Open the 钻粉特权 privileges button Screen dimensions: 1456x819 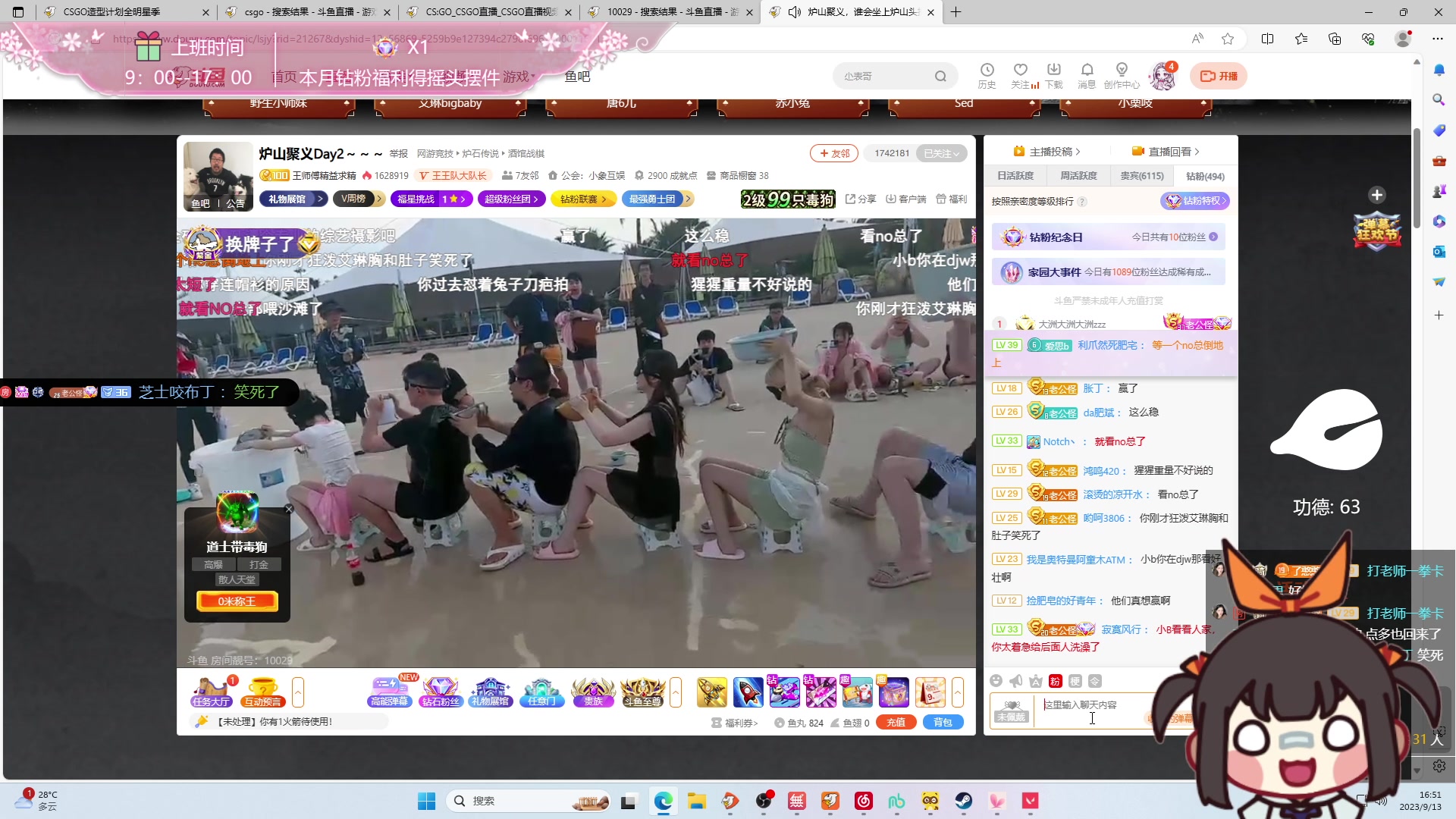coord(1195,201)
